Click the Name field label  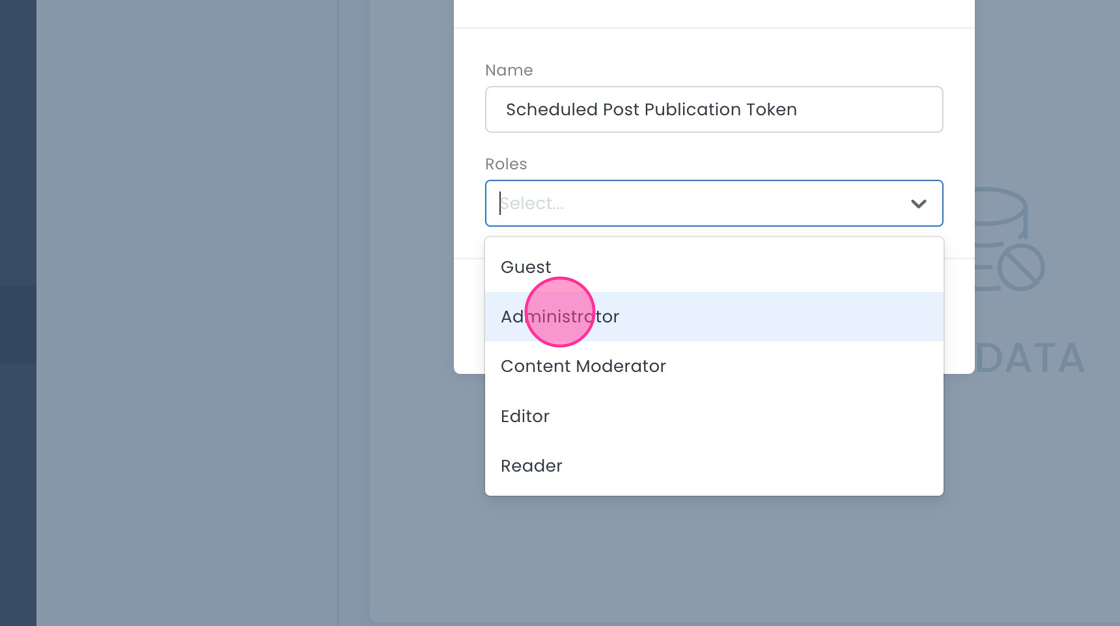point(509,70)
